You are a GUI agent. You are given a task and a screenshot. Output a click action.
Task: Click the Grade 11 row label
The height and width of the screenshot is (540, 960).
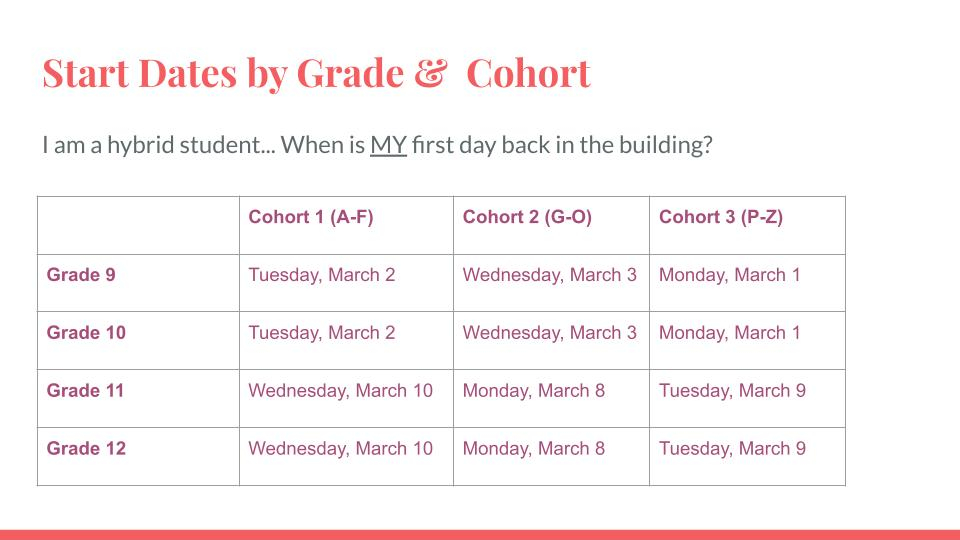point(85,391)
